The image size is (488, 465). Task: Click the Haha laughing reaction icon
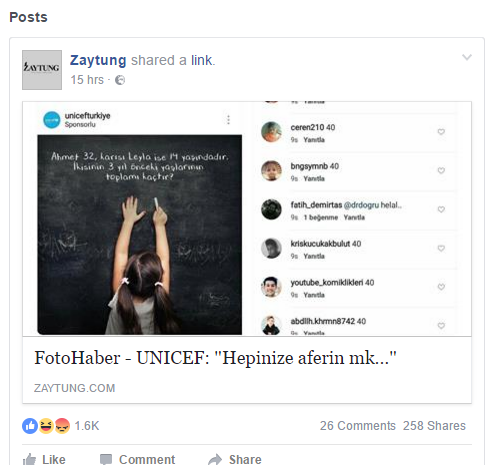(46, 426)
